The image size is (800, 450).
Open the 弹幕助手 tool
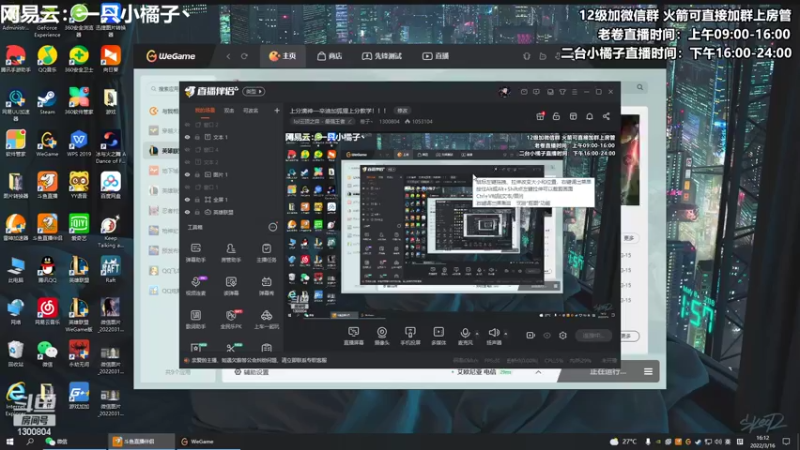point(195,252)
